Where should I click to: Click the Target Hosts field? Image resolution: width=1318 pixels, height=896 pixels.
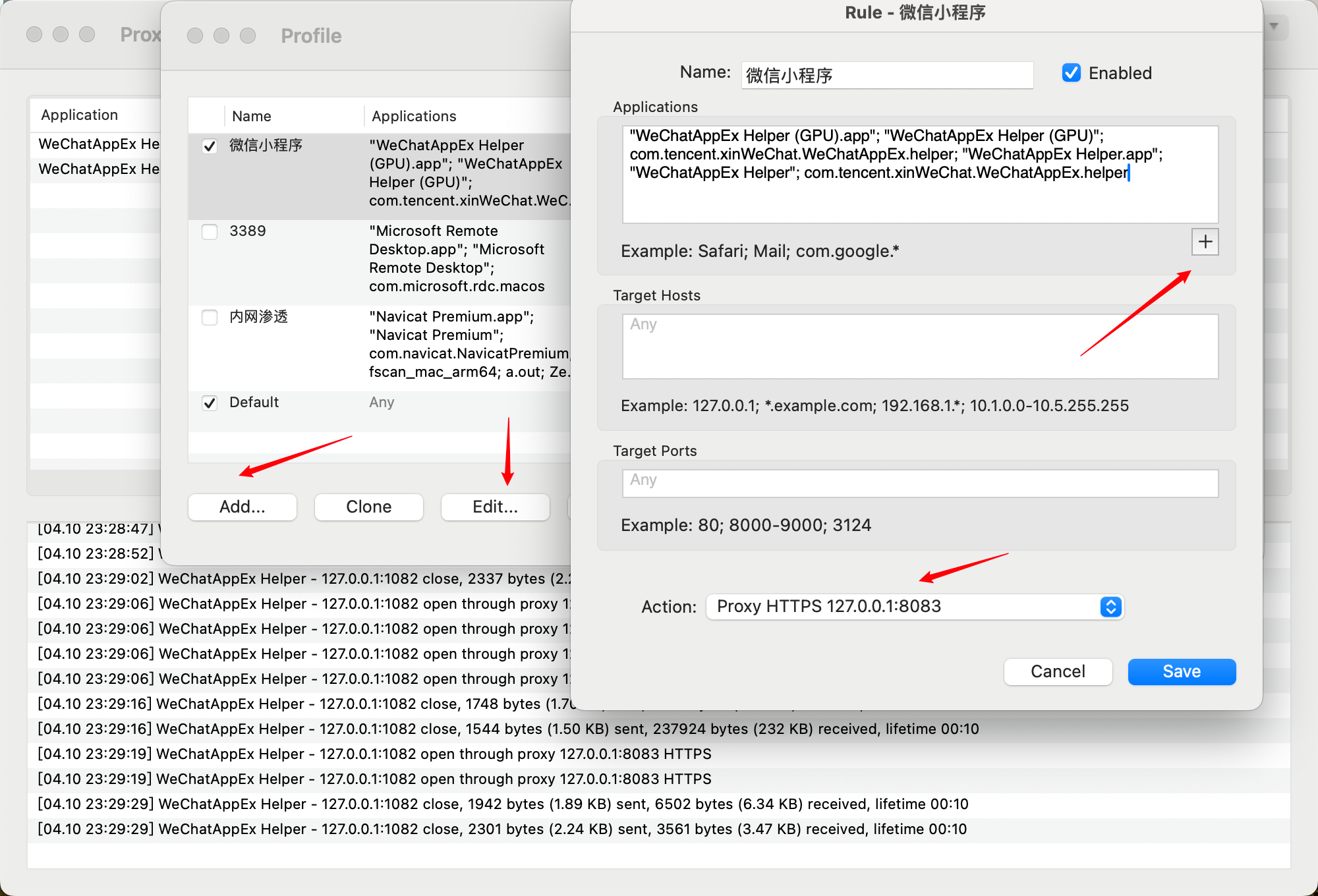click(920, 346)
